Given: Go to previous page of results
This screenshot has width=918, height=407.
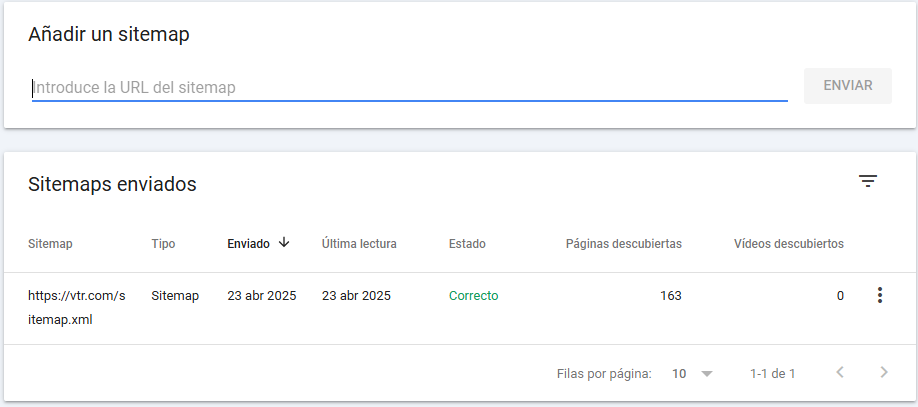Looking at the screenshot, I should pos(840,373).
